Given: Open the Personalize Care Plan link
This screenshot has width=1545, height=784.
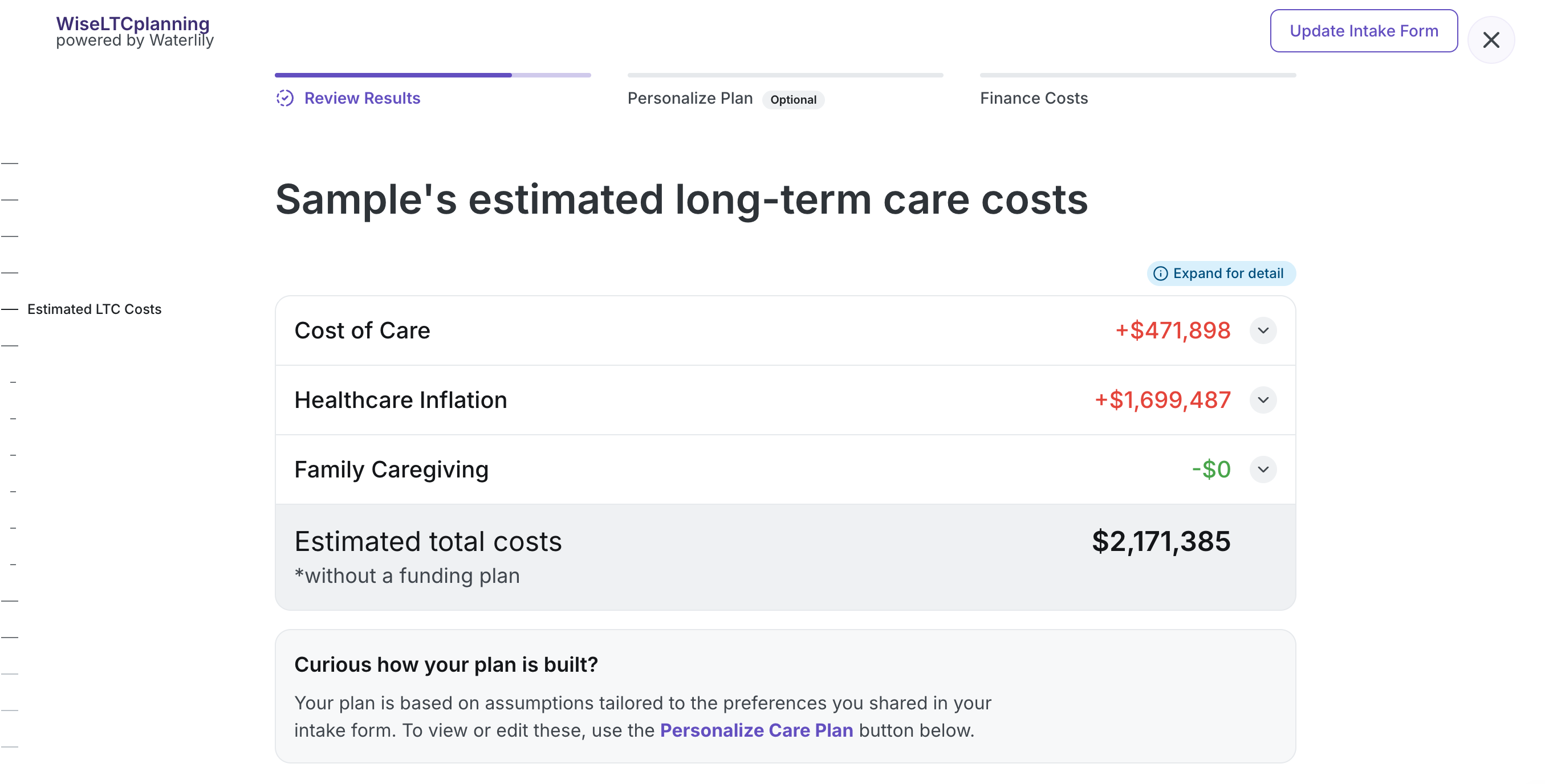Looking at the screenshot, I should pyautogui.click(x=757, y=730).
